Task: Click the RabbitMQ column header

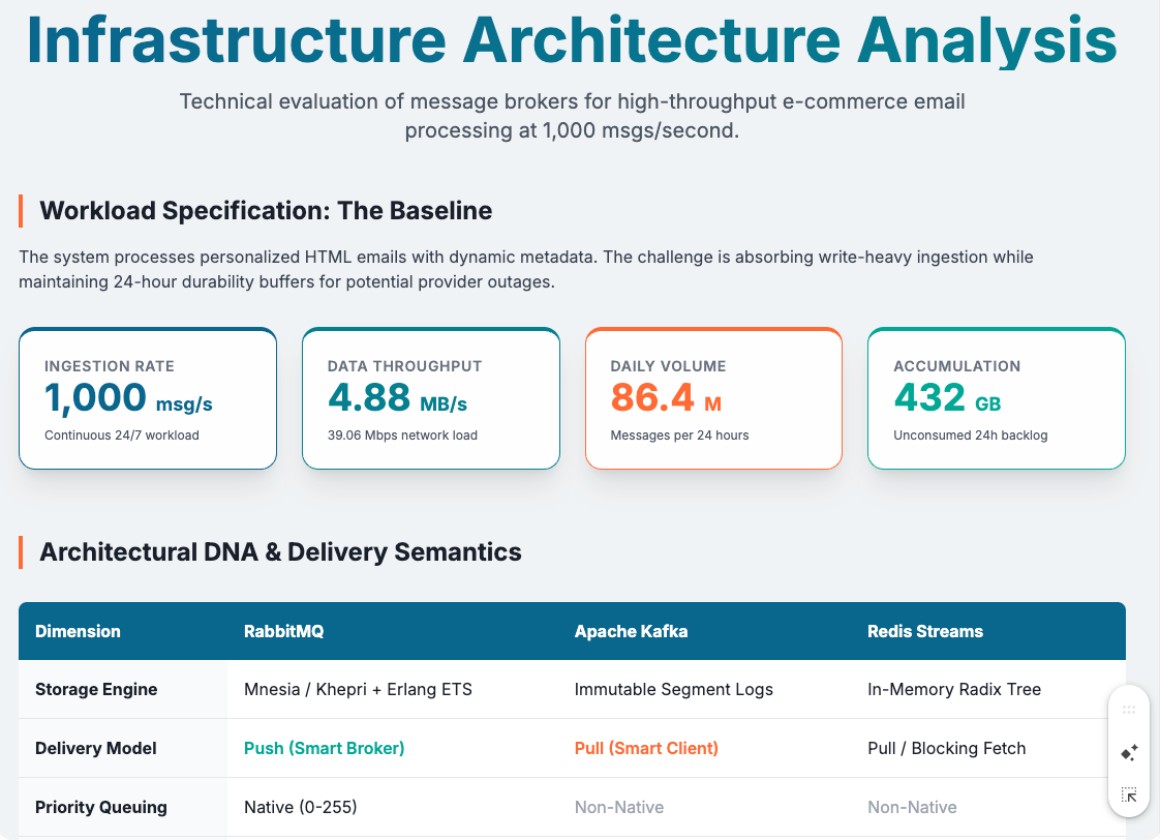Action: 284,631
